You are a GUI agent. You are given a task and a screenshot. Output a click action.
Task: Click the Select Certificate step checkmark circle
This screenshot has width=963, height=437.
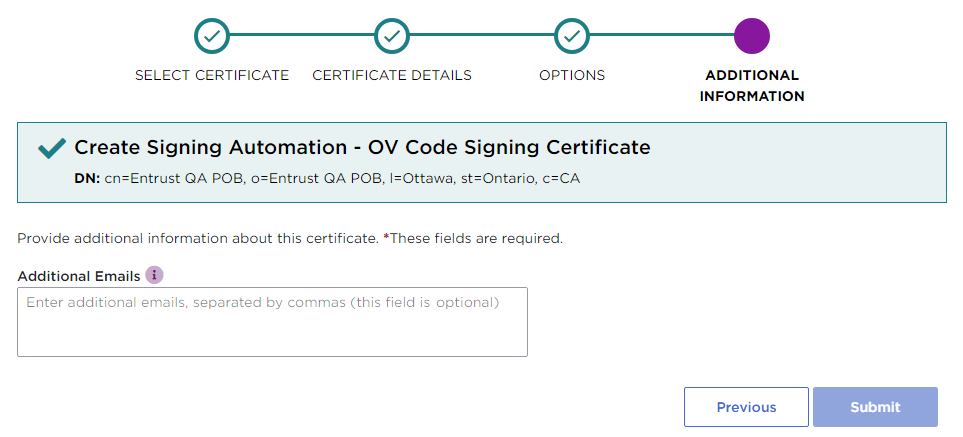pos(212,36)
